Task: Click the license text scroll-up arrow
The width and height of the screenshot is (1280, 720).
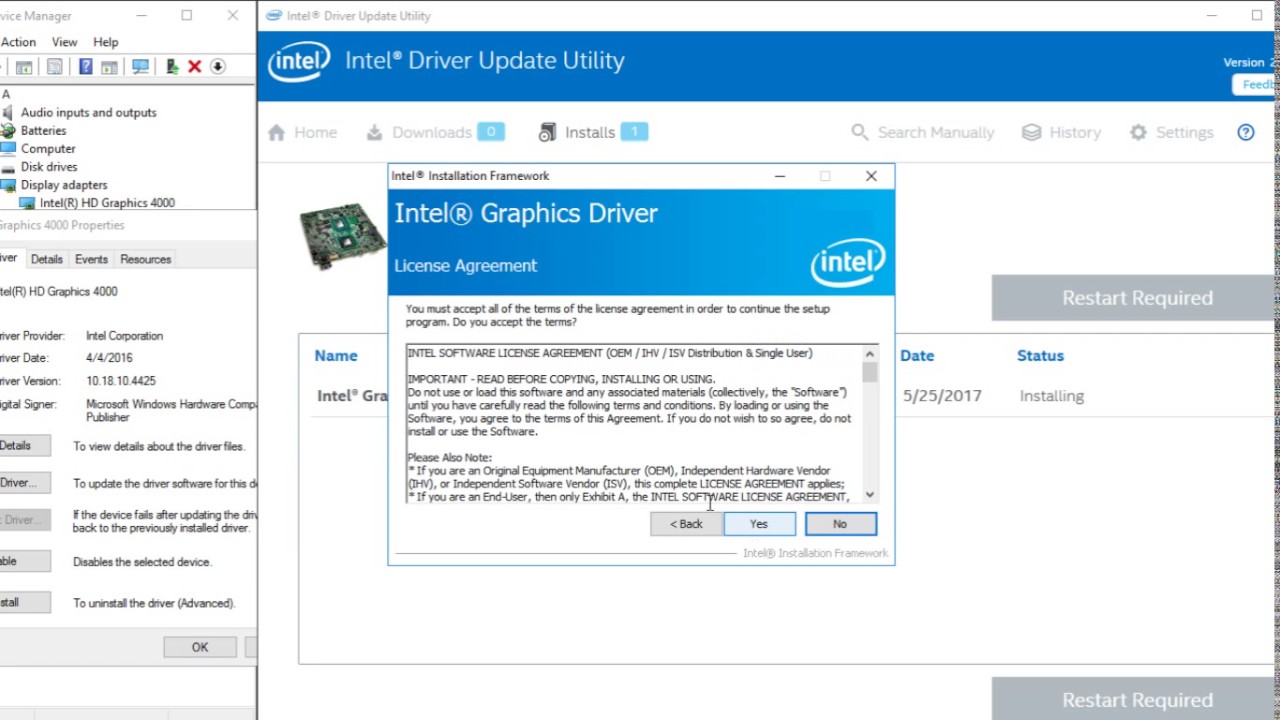Action: (x=869, y=354)
